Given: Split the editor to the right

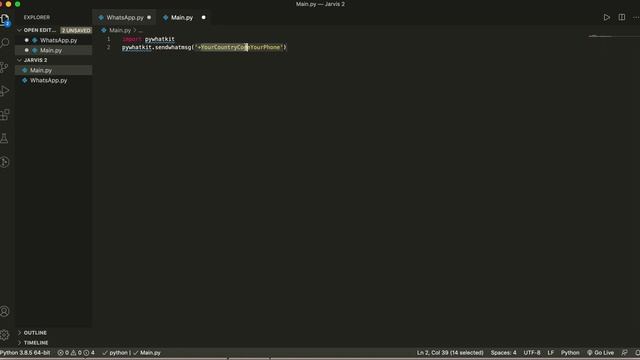Looking at the screenshot, I should coord(622,18).
